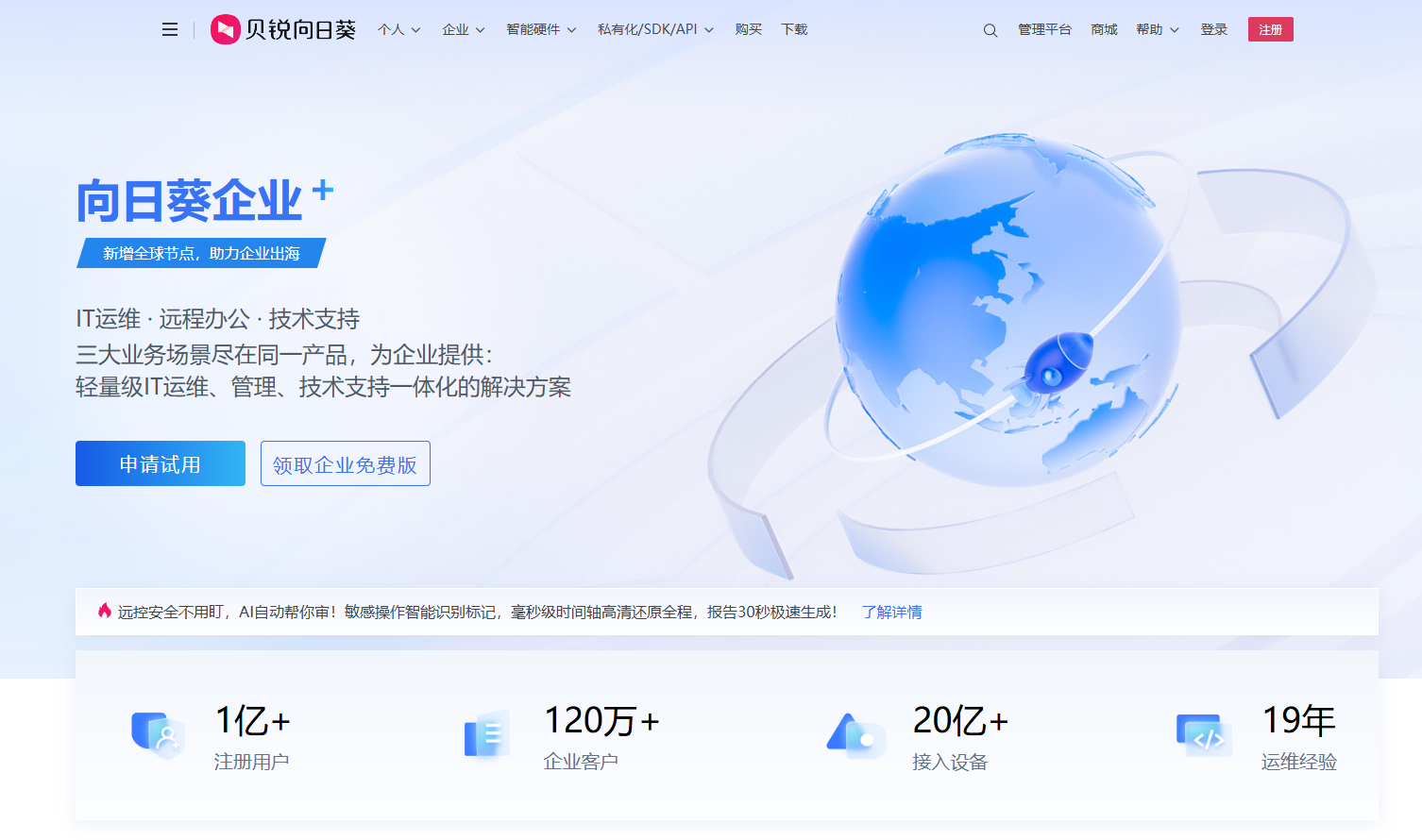Viewport: 1422px width, 840px height.
Task: Open the 了解详情 link
Action: [891, 612]
